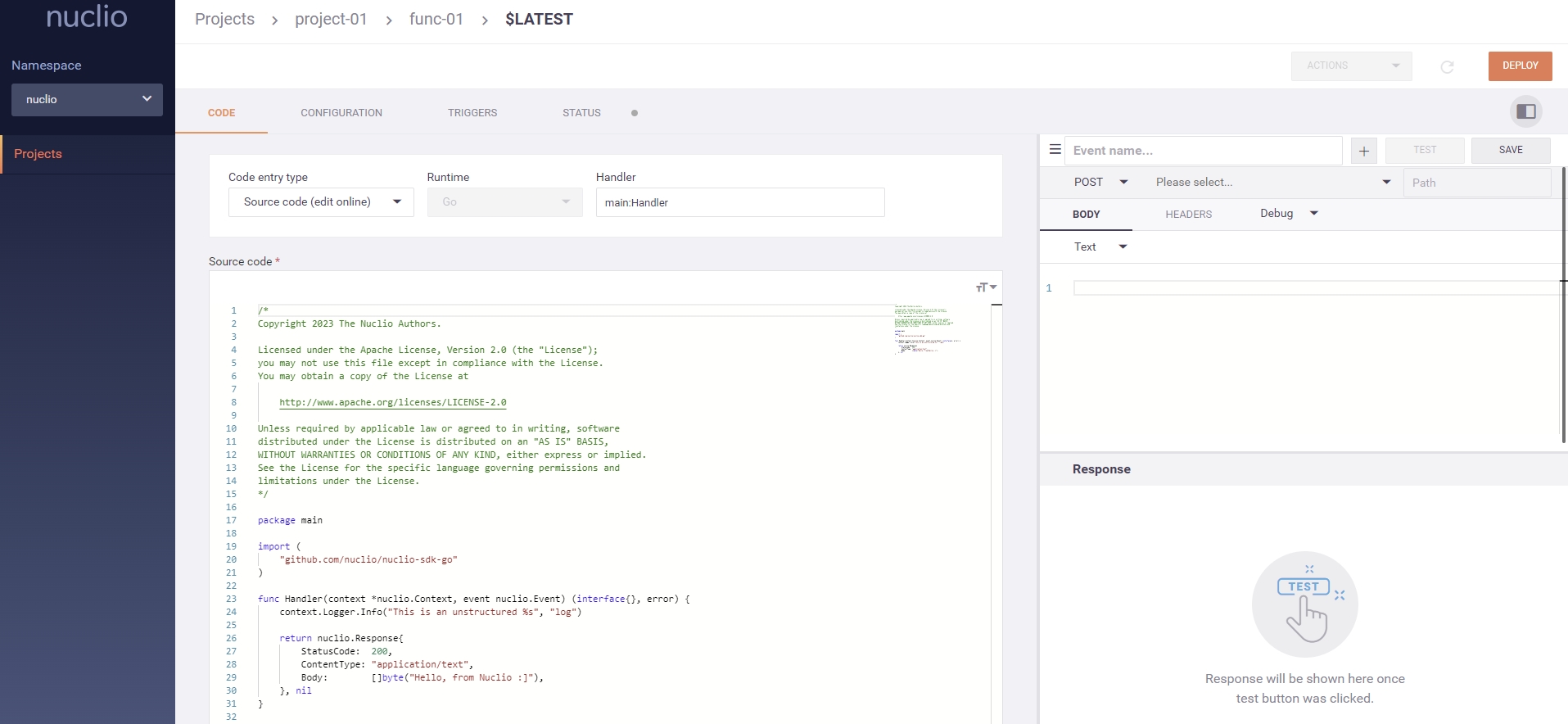This screenshot has height=724, width=1568.
Task: Click the Event name input field
Action: coord(1202,151)
